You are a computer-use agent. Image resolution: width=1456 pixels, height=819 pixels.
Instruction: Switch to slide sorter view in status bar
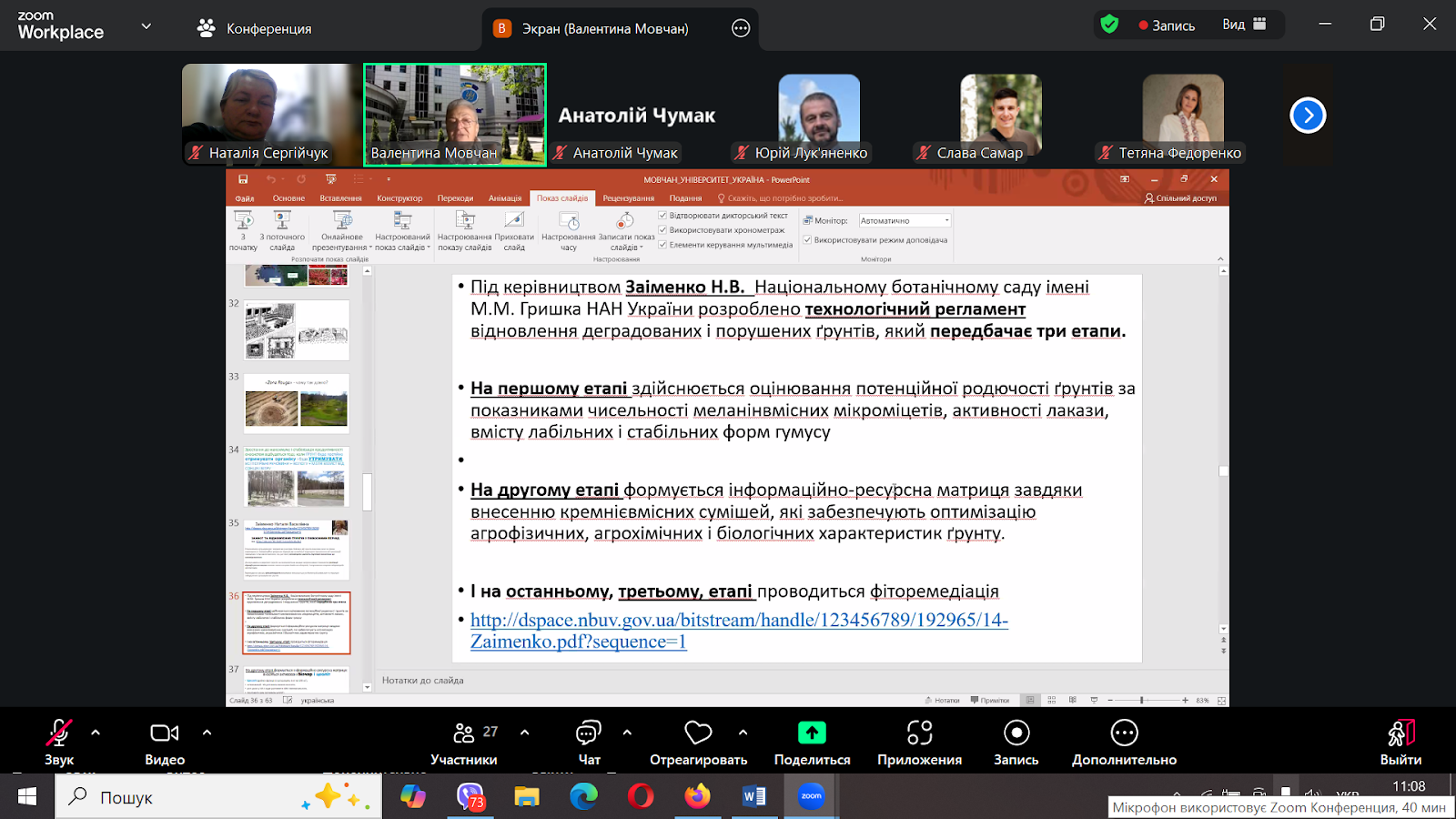click(1052, 701)
